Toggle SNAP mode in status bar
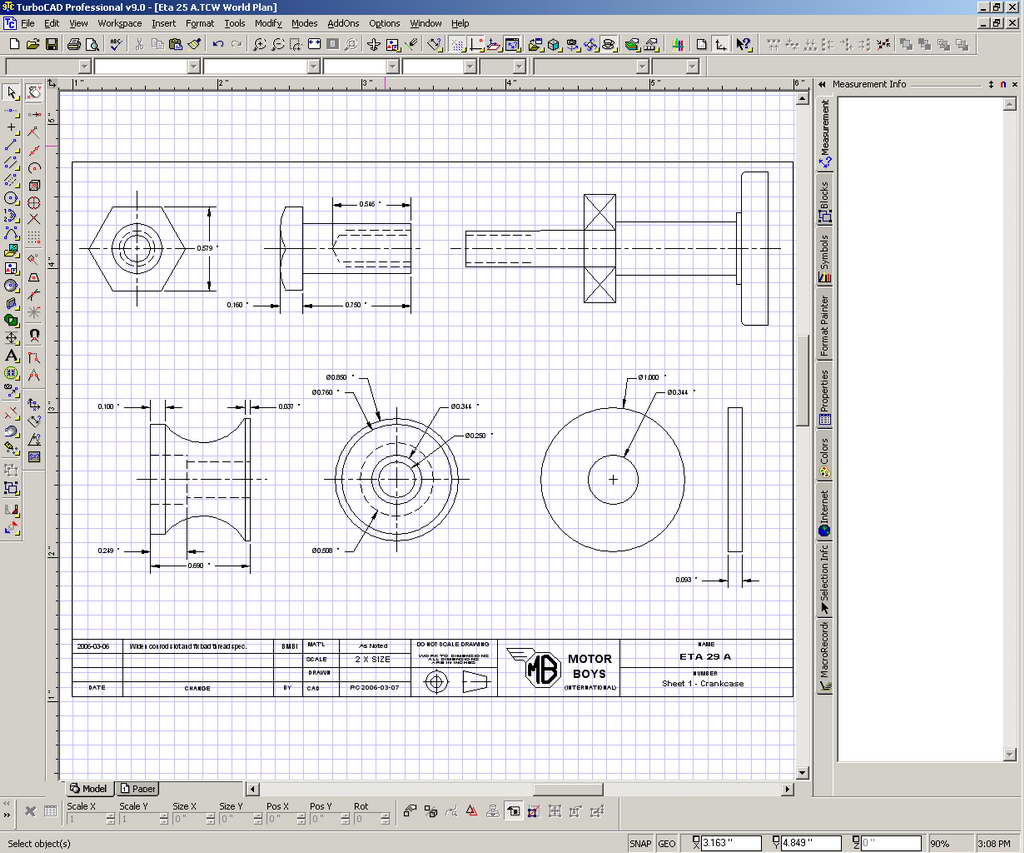1024x853 pixels. (640, 844)
